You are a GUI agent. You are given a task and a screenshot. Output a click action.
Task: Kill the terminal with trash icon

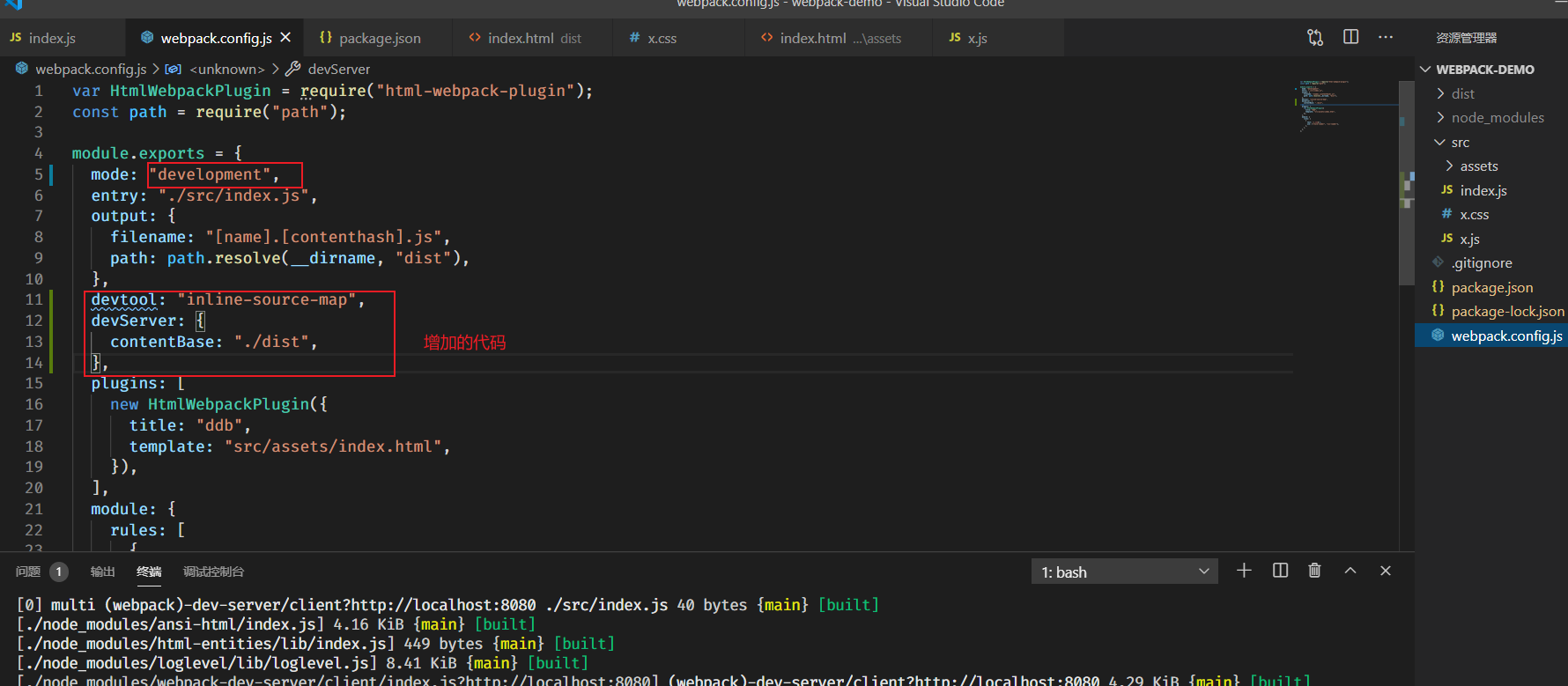coord(1314,571)
